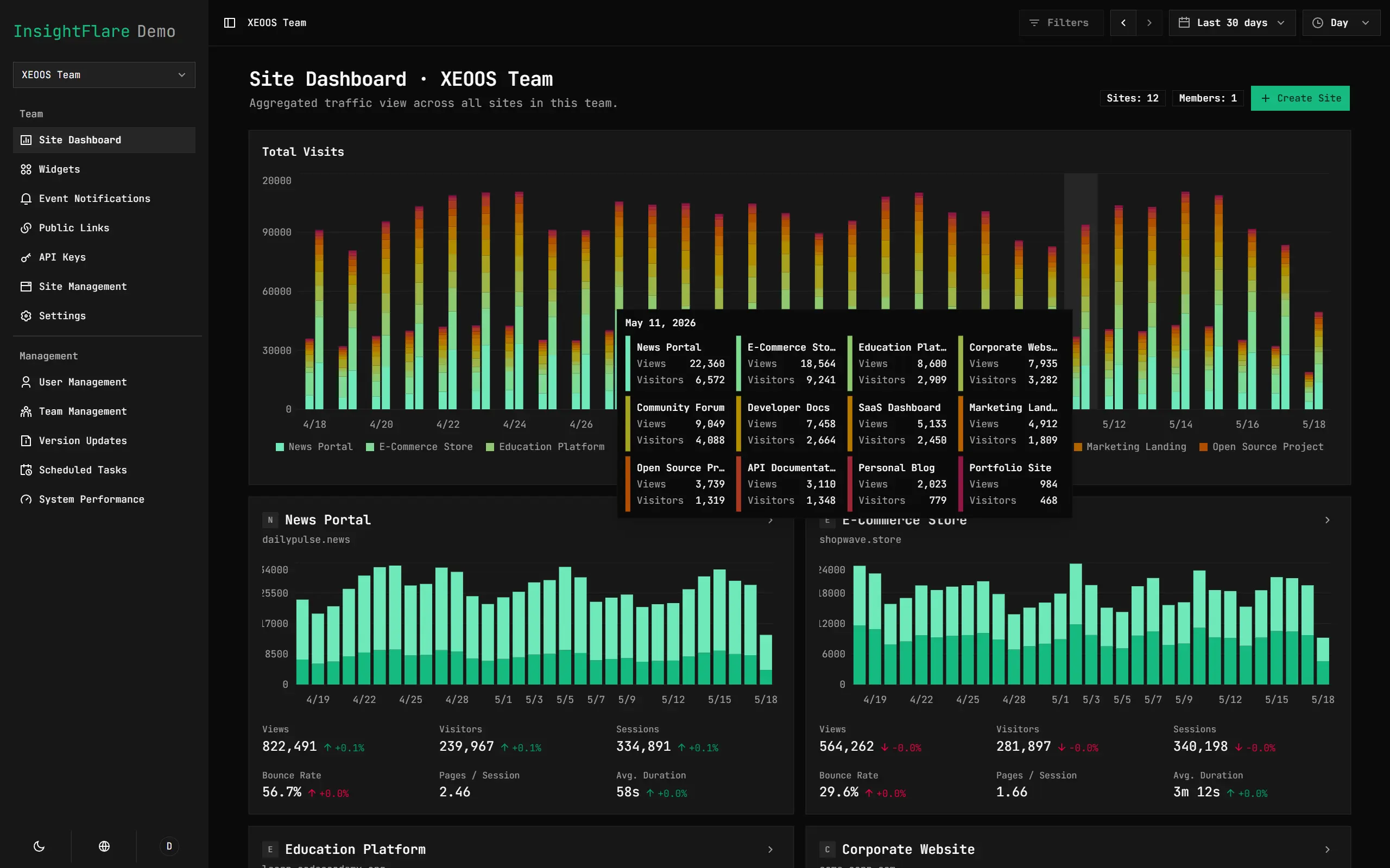Click News Portal Views value 822,491
This screenshot has height=868, width=1390.
click(289, 746)
